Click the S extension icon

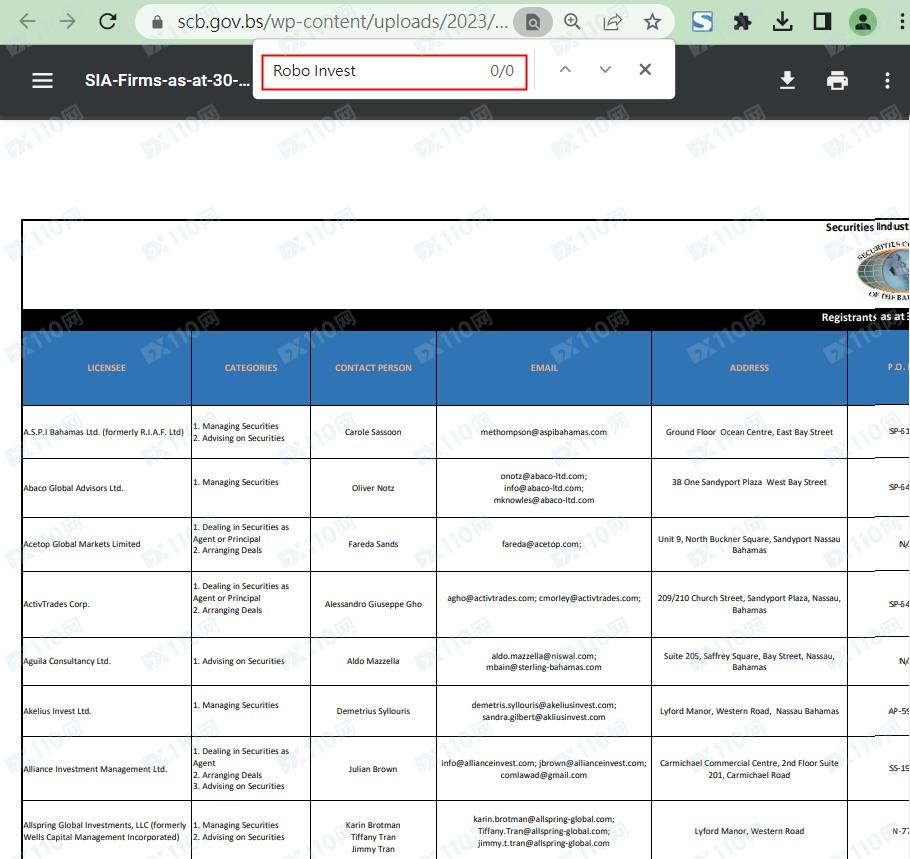702,21
